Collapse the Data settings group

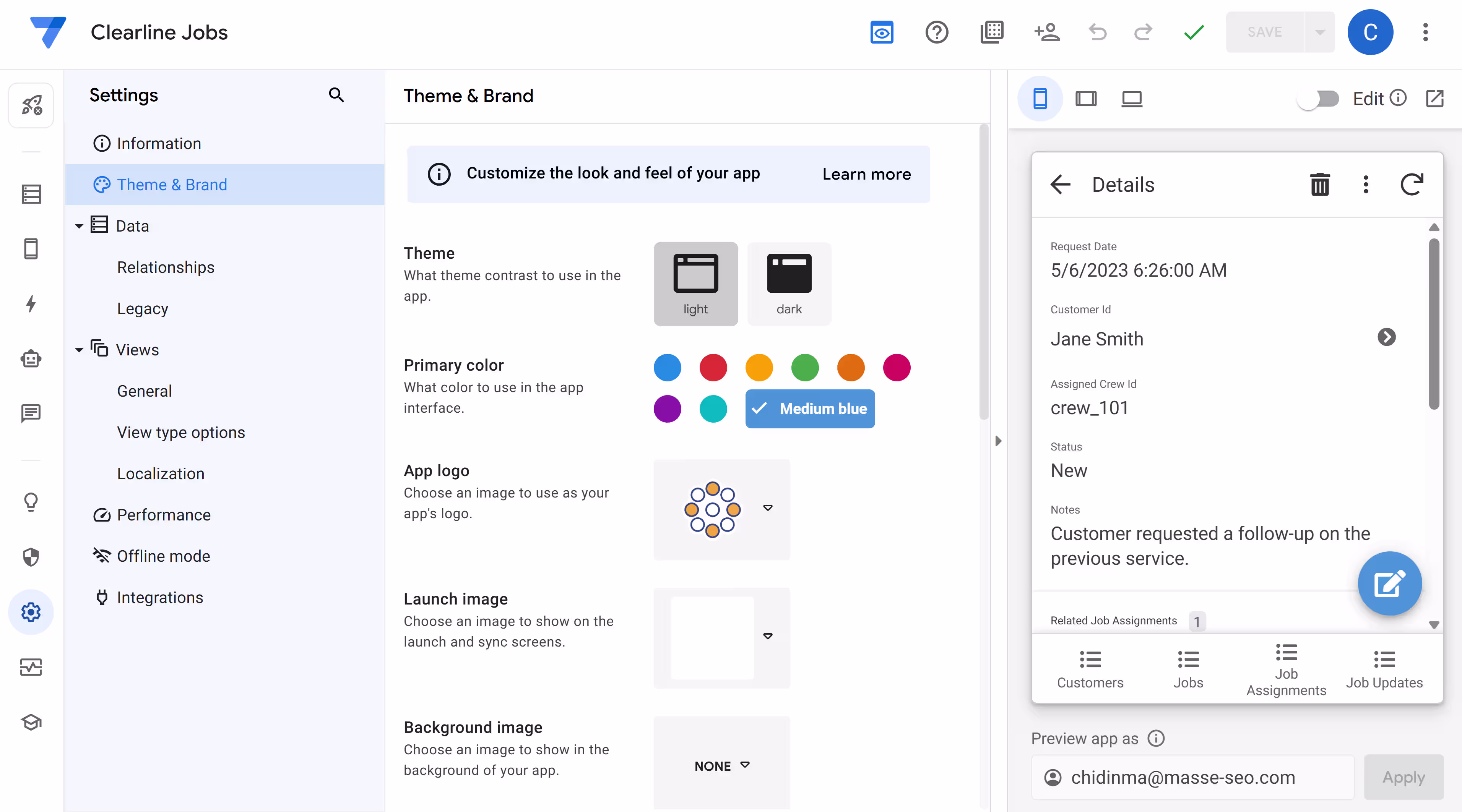pyautogui.click(x=80, y=226)
